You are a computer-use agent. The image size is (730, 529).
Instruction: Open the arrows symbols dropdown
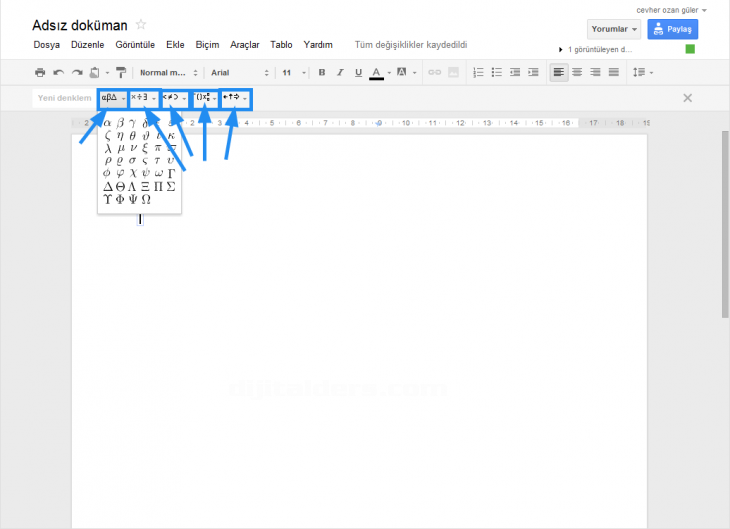click(236, 98)
